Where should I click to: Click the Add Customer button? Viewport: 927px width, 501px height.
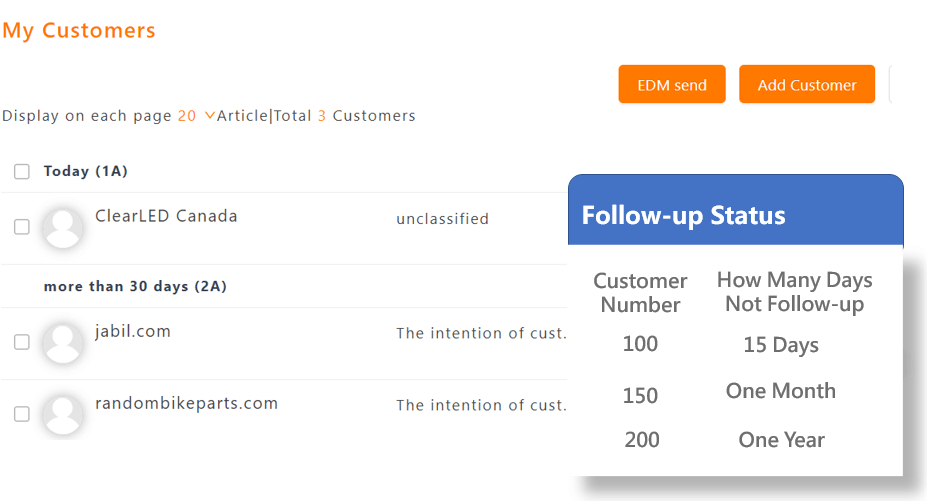(807, 84)
